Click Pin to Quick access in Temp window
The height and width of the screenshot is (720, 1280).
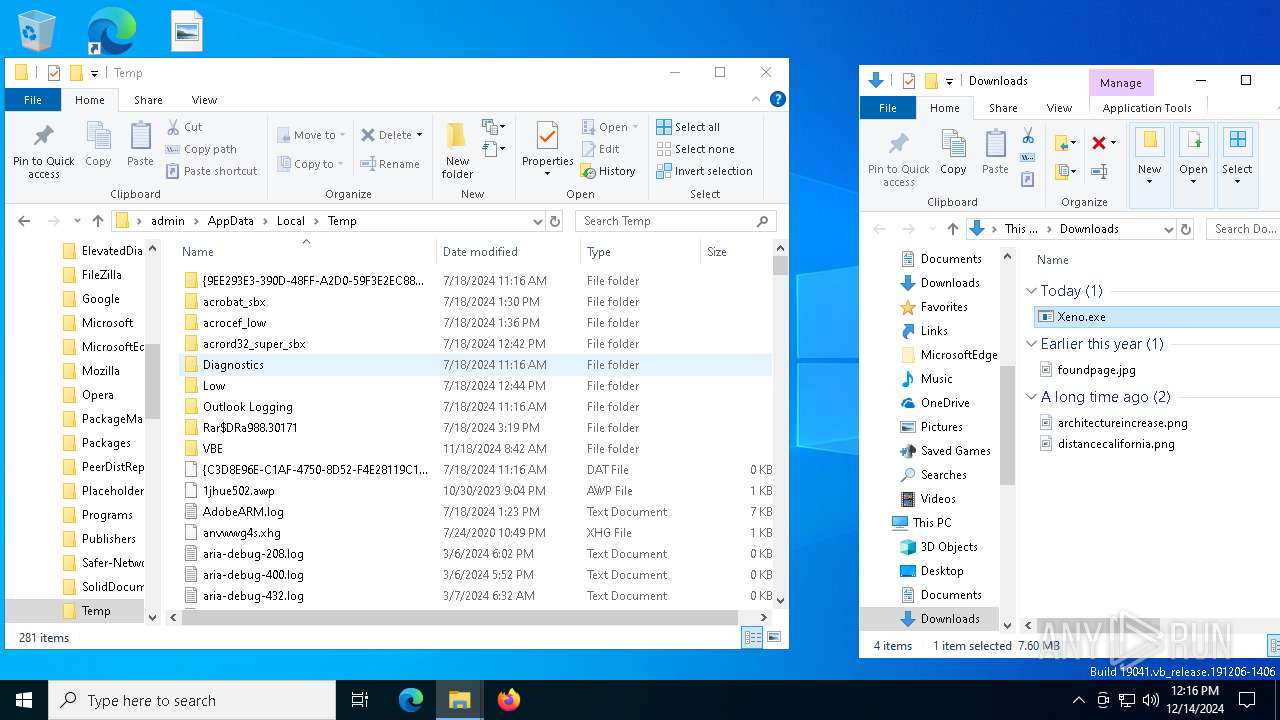[44, 151]
